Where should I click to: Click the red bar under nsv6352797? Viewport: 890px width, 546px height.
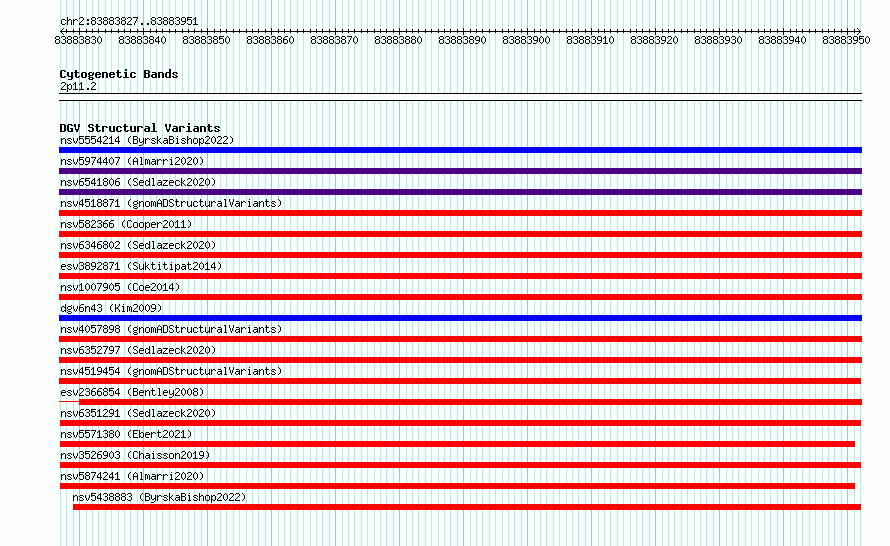[460, 360]
